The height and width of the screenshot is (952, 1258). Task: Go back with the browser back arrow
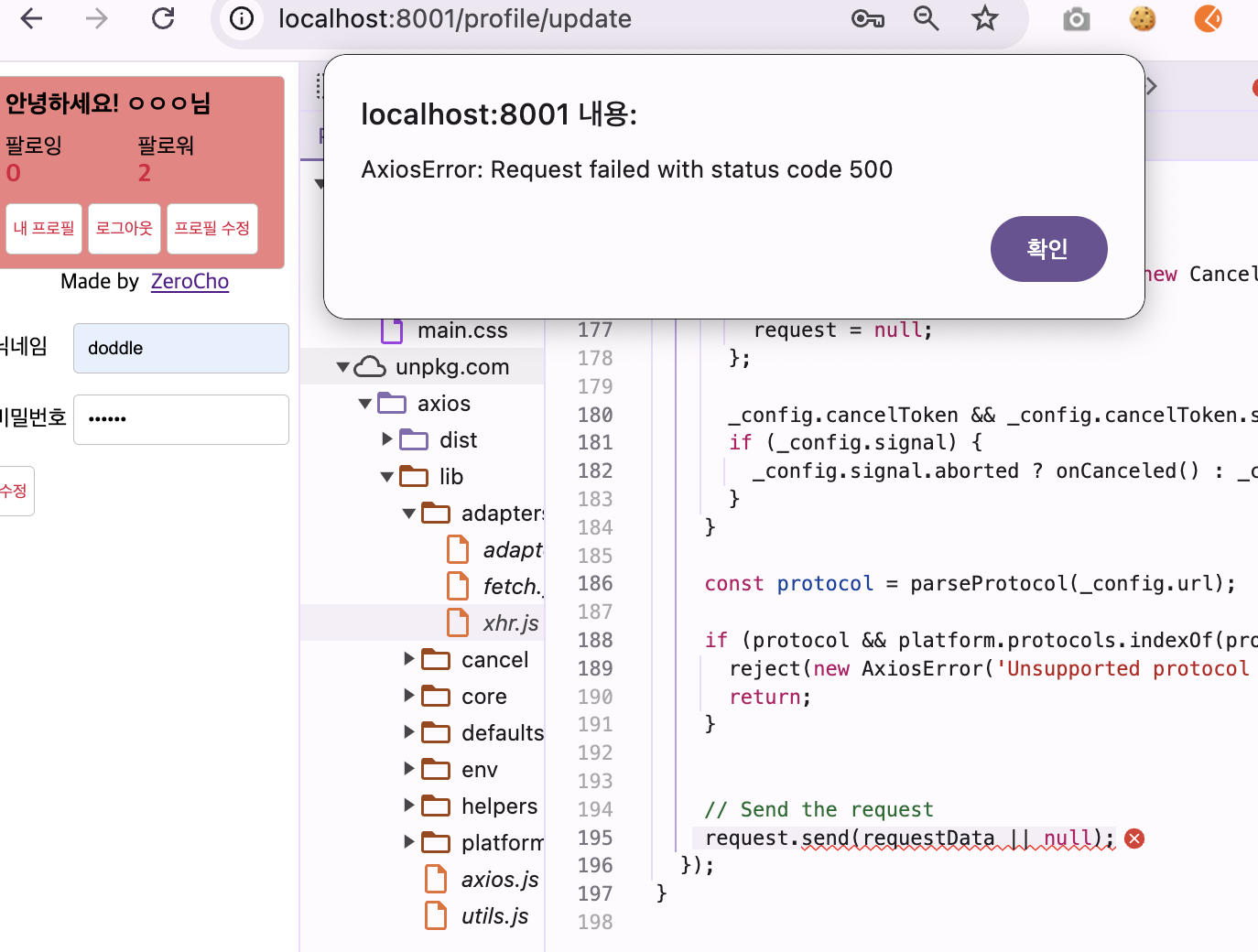tap(32, 18)
